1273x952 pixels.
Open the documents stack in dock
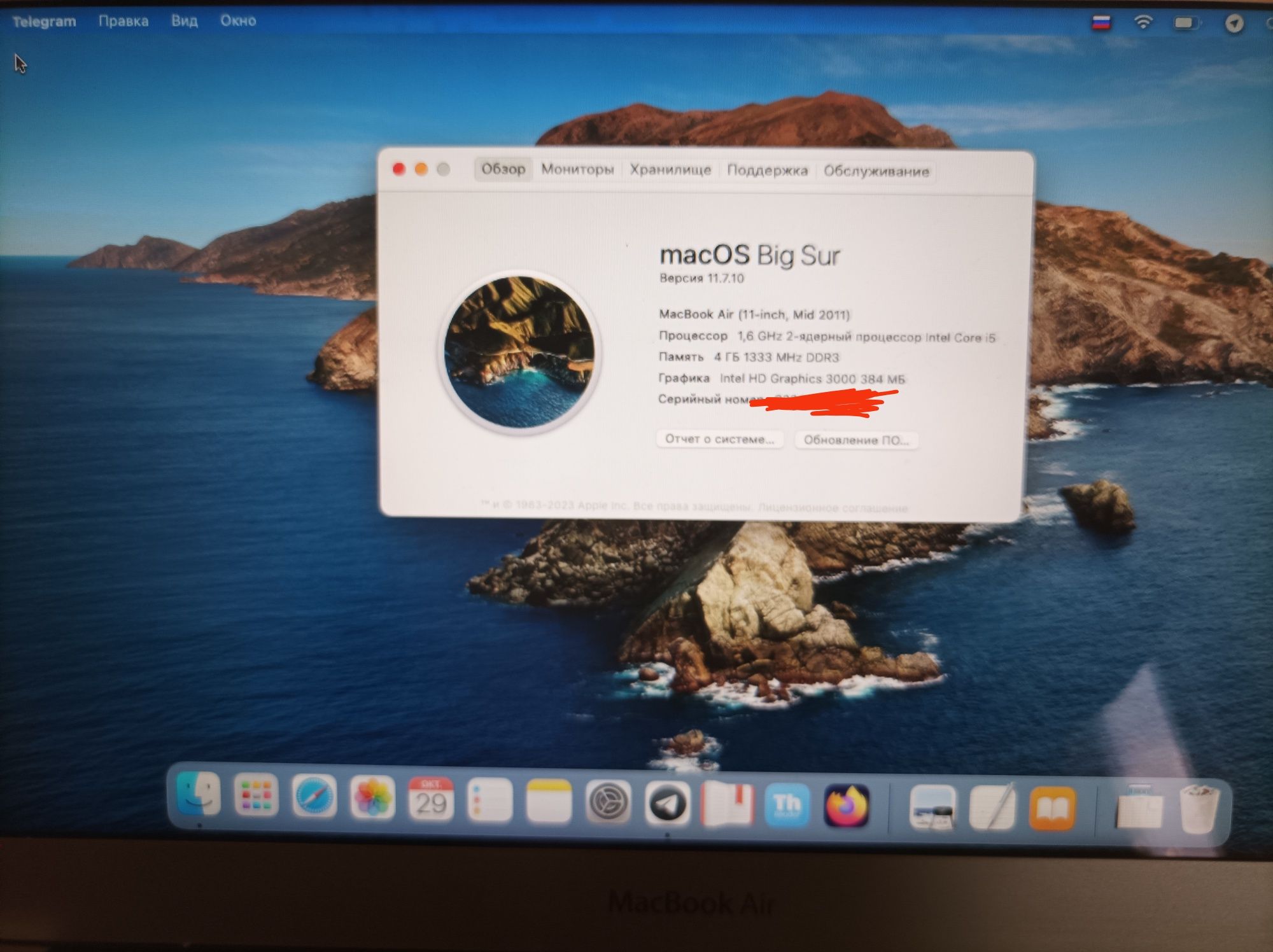[x=1139, y=808]
